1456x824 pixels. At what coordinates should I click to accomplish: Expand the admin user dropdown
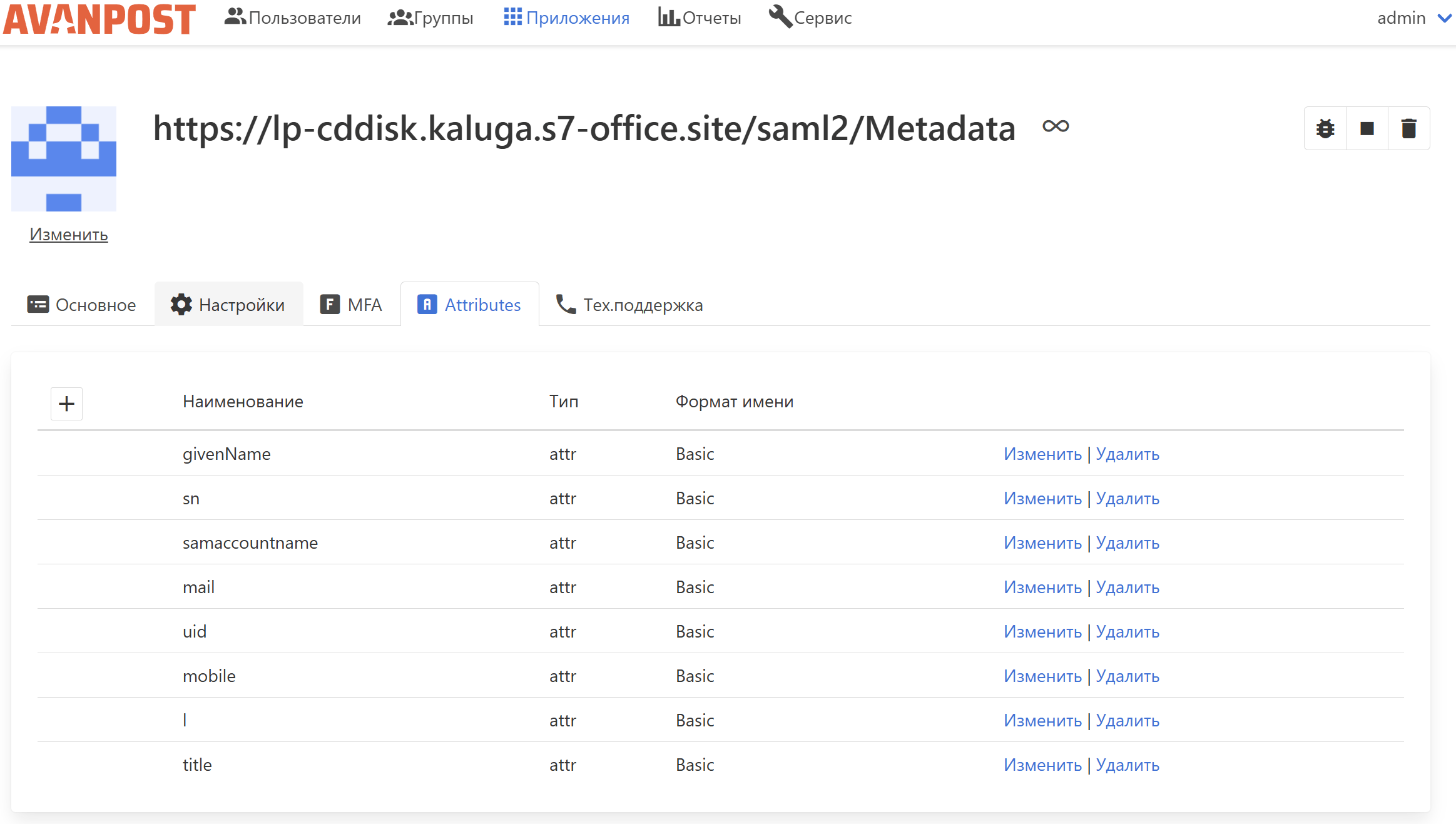click(1413, 18)
